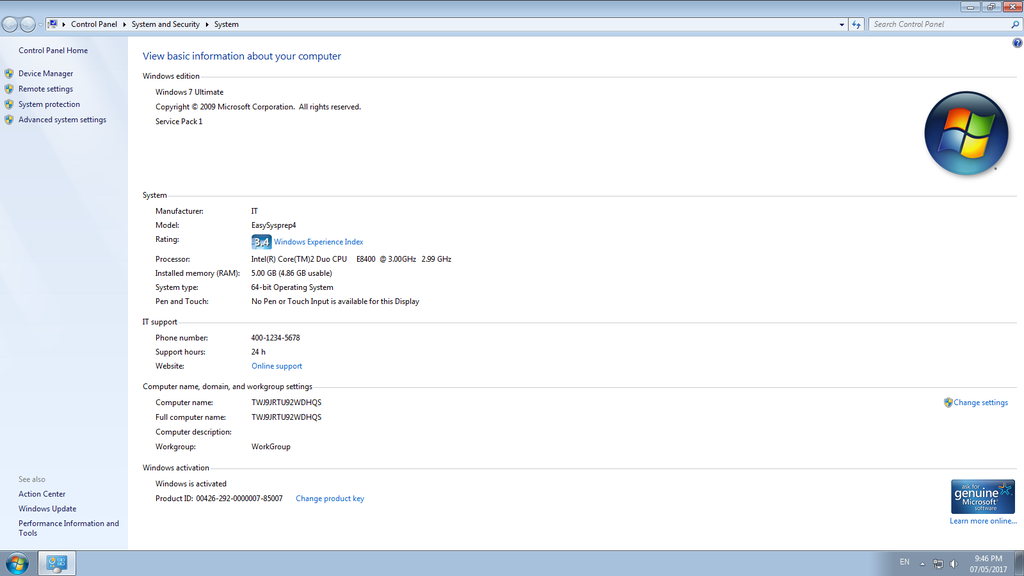1024x576 pixels.
Task: Click the 64-bit Operating System text
Action: (292, 287)
